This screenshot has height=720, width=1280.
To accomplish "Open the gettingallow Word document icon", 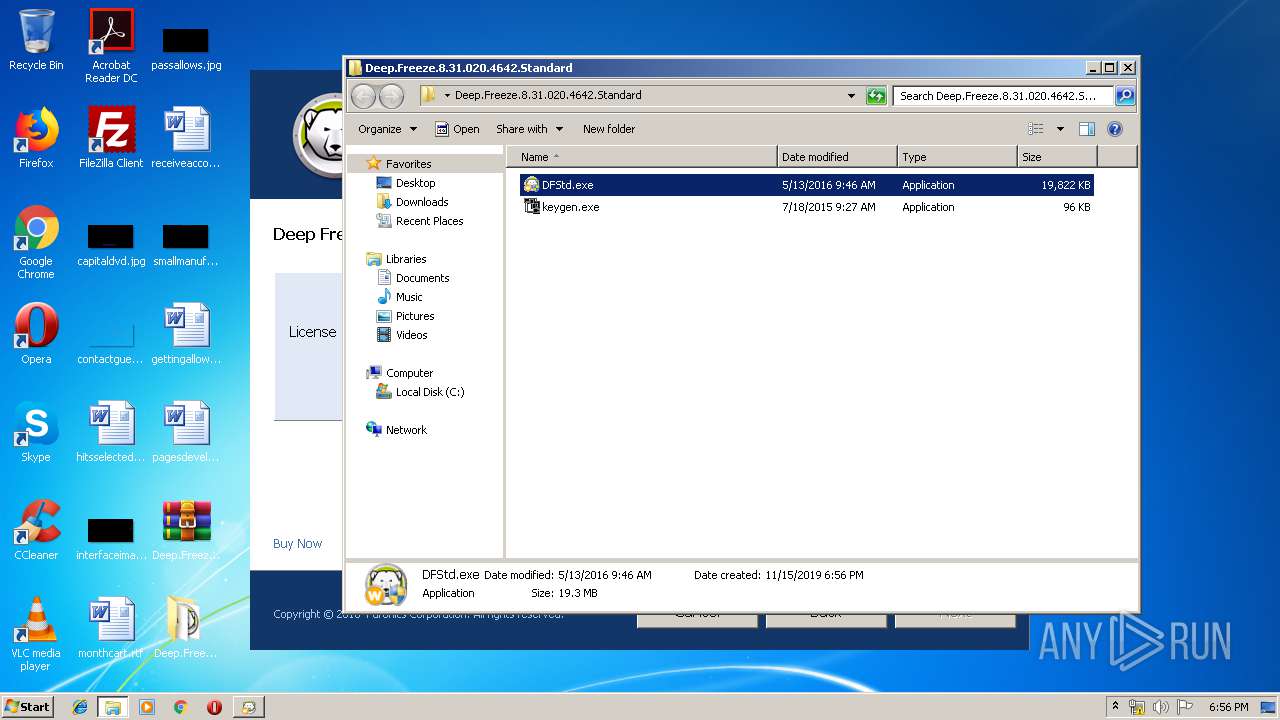I will pos(186,334).
